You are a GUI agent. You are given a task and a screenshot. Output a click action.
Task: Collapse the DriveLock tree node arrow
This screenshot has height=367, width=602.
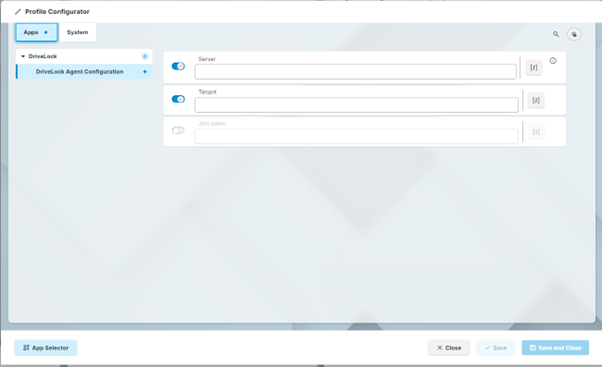[23, 56]
